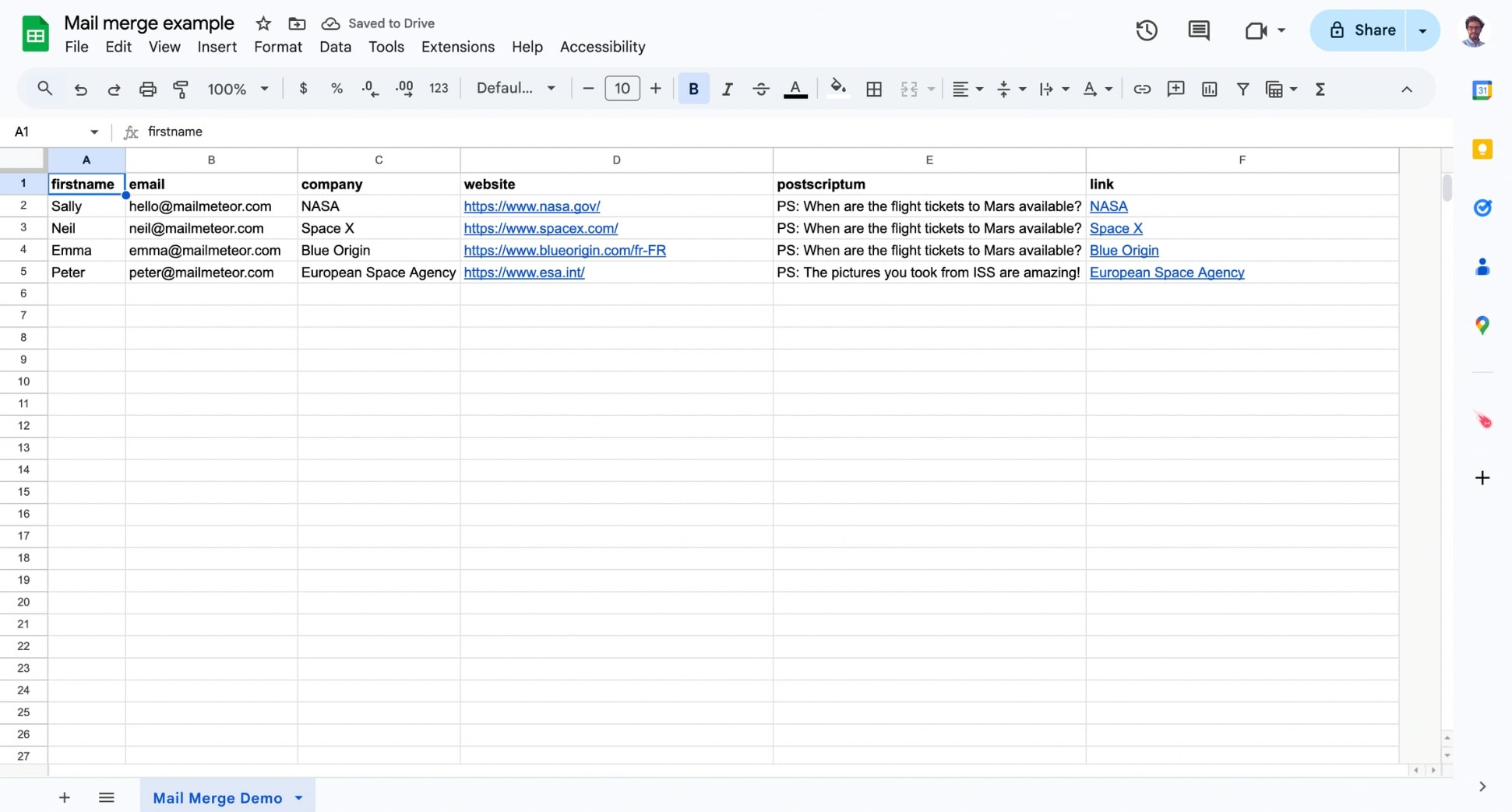Open the zoom level dropdown
Viewport: 1512px width, 812px height.
(x=237, y=89)
